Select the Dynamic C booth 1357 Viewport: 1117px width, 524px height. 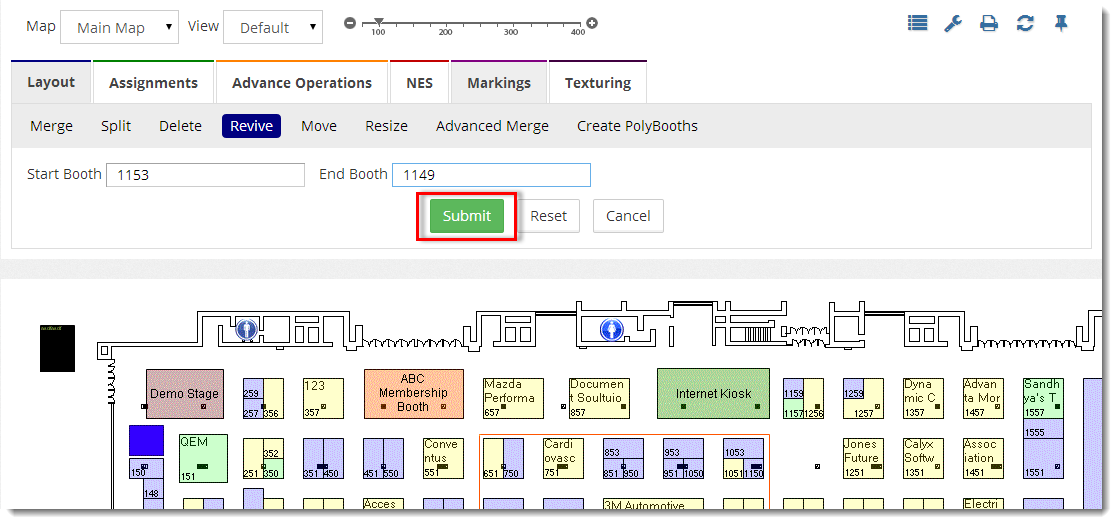tap(923, 398)
